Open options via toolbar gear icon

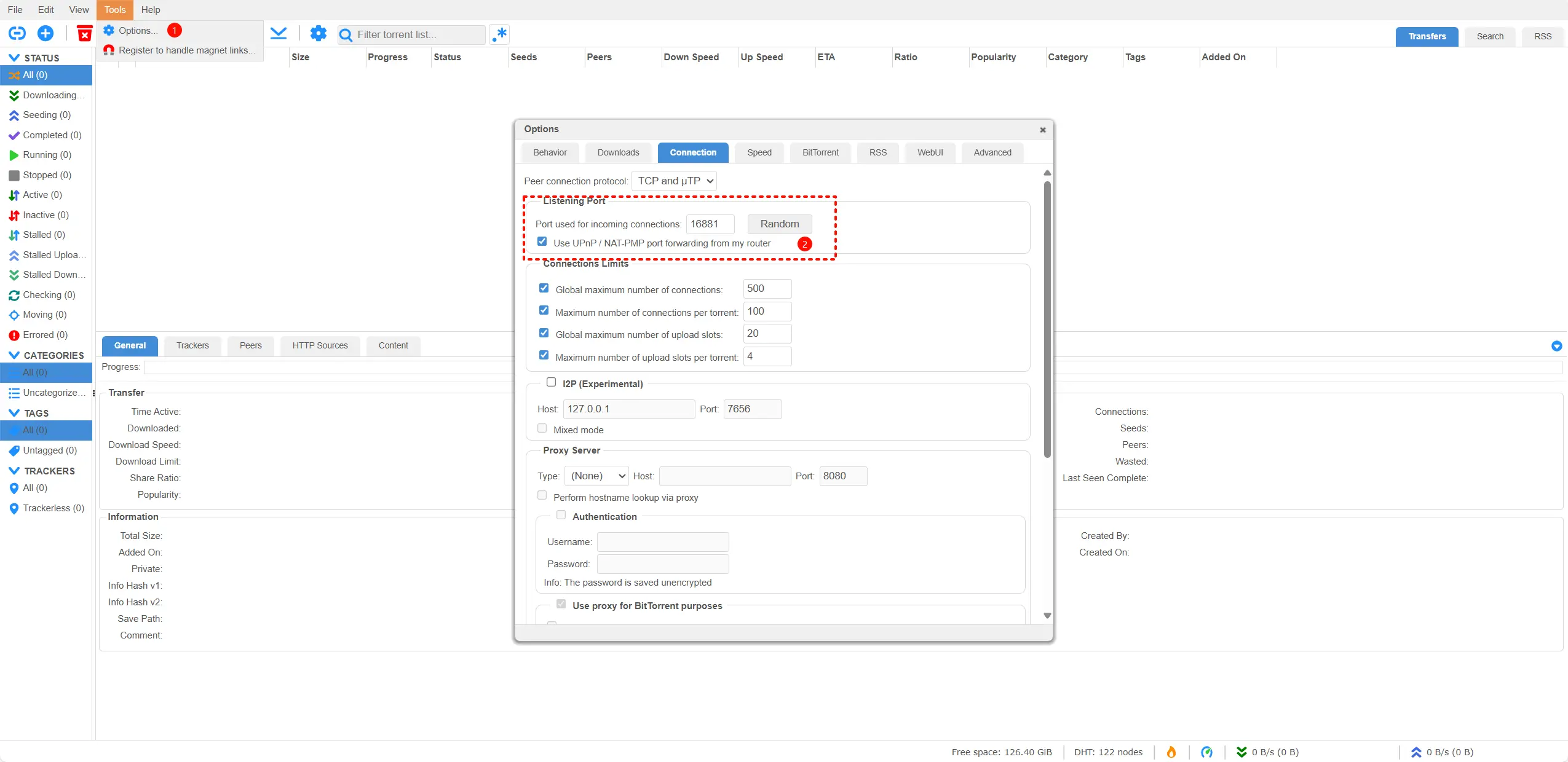coord(318,33)
